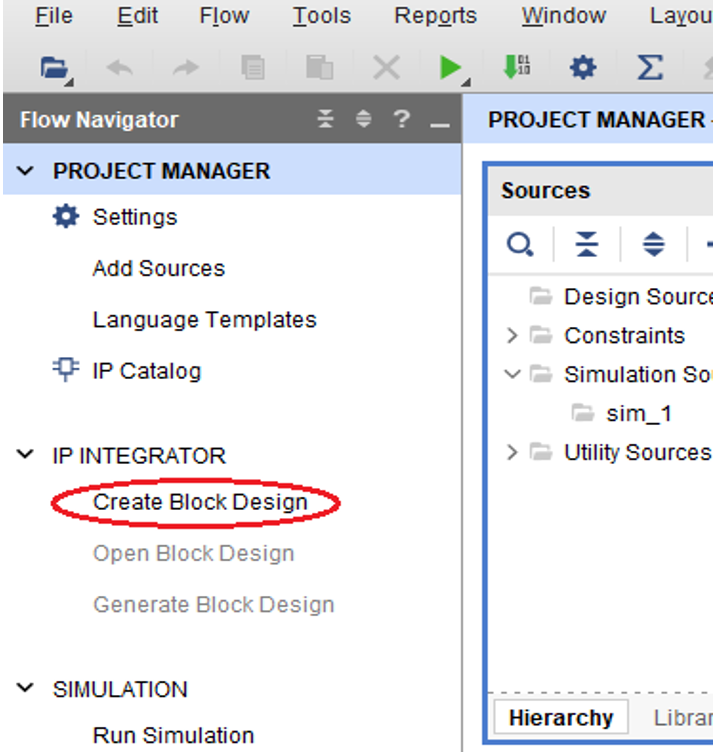This screenshot has width=715, height=753.
Task: Open Settings via the toolbar gear icon
Action: (582, 68)
